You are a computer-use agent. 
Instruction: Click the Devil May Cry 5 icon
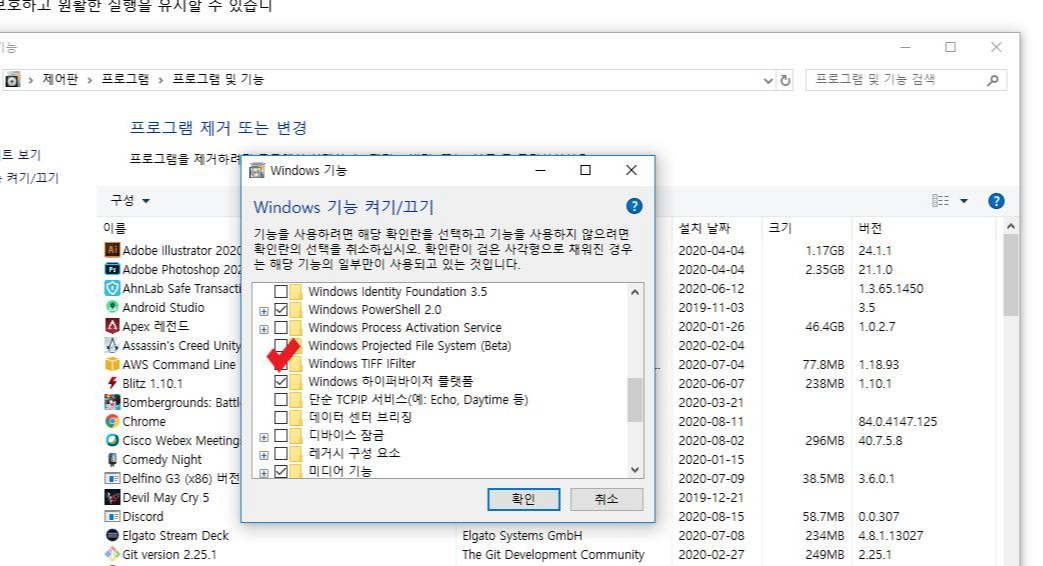(x=112, y=497)
